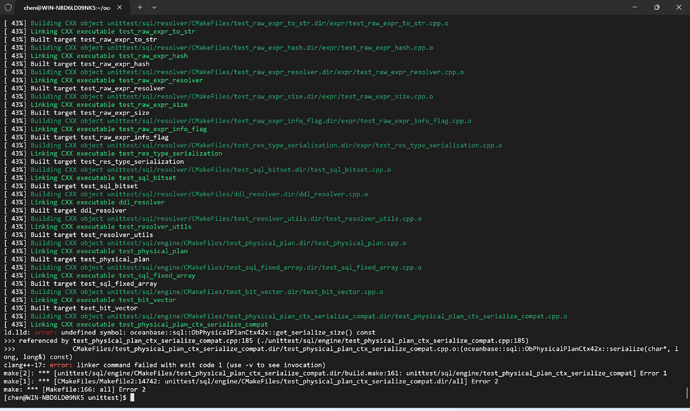Click 'Built target ddl_resolver' line
The width and height of the screenshot is (690, 411).
coord(65,211)
